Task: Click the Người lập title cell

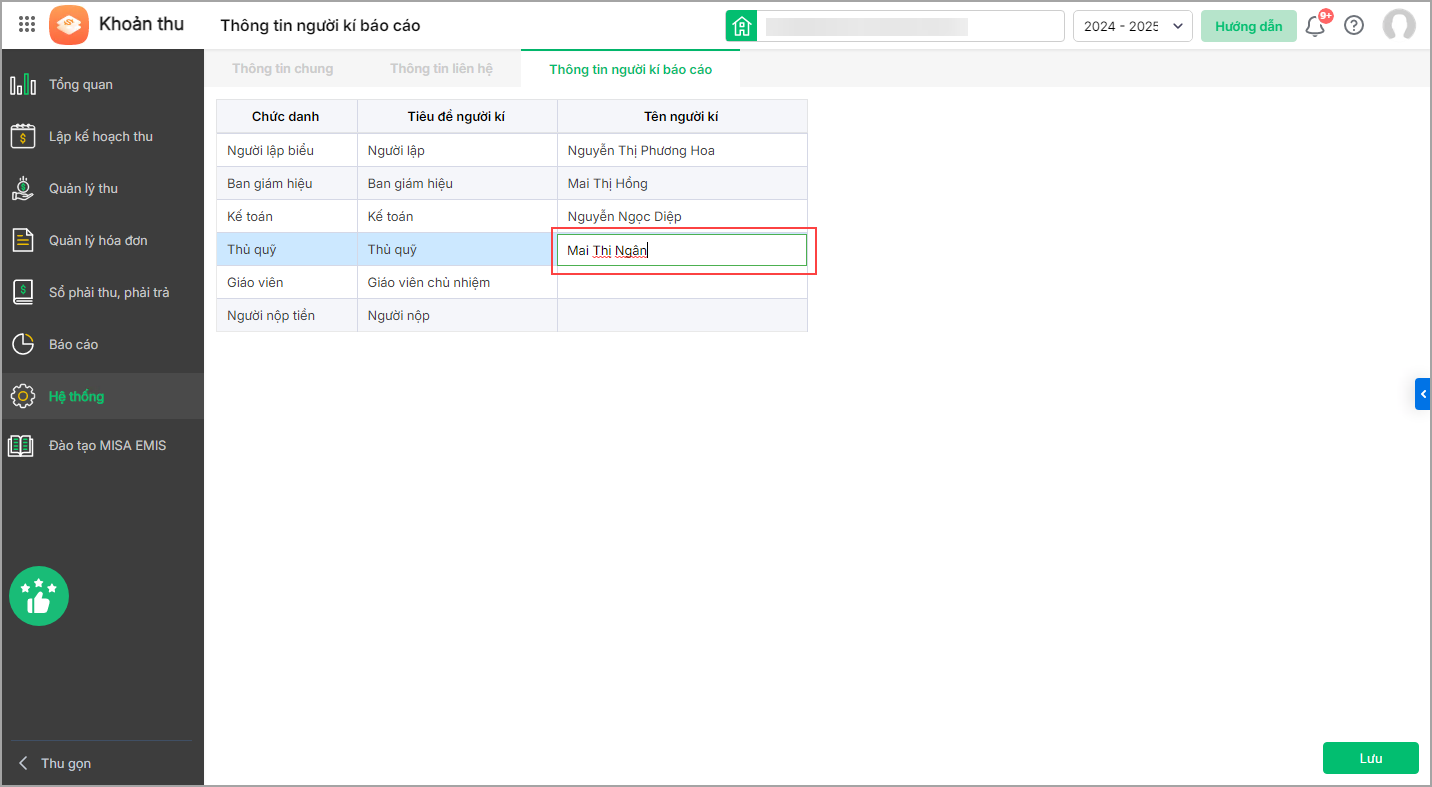Action: point(457,150)
